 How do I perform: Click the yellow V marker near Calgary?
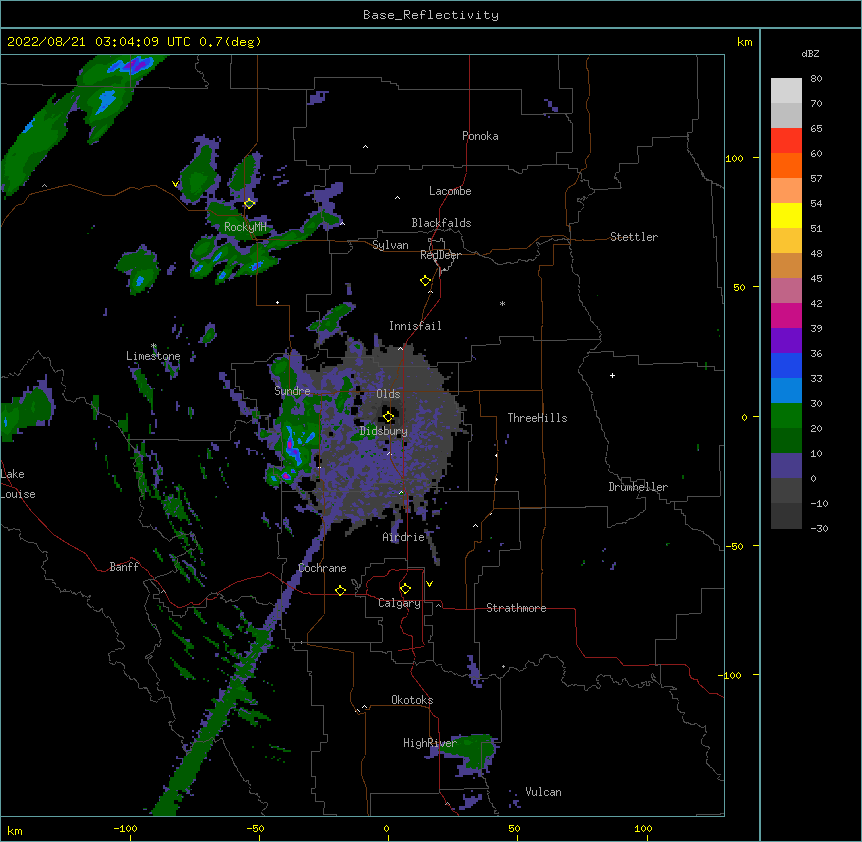point(429,584)
